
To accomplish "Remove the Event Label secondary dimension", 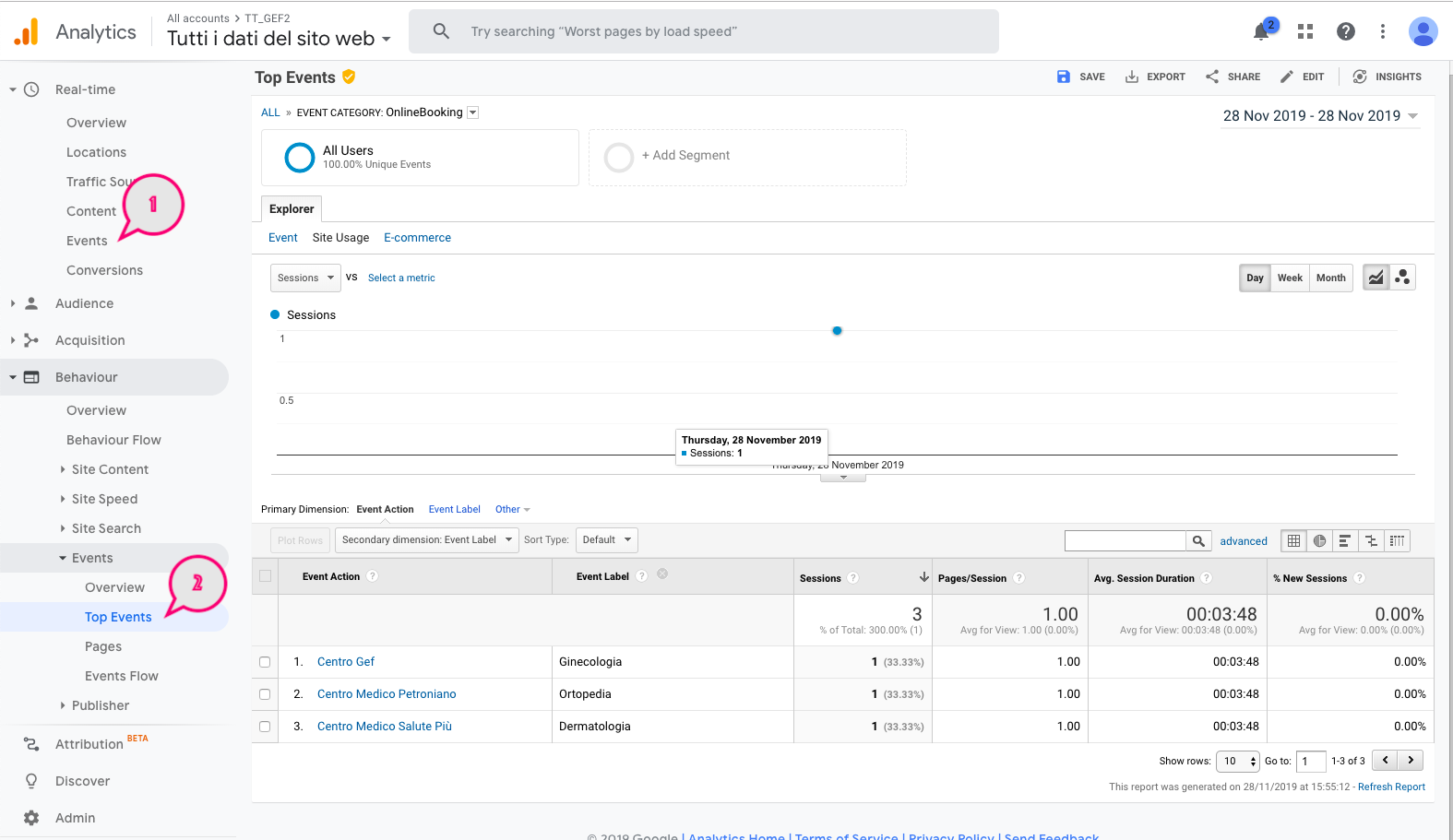I will [x=662, y=574].
